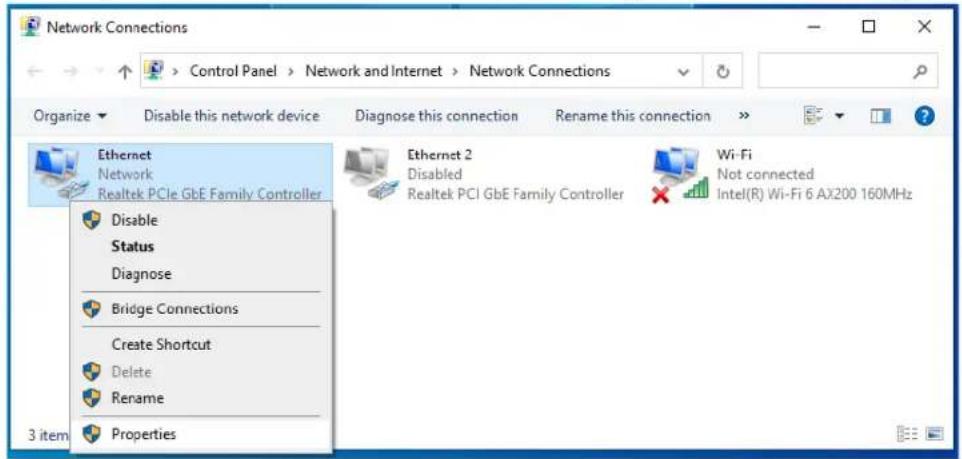This screenshot has width=962, height=459.
Task: Open Status from the context menu
Action: tap(201, 247)
